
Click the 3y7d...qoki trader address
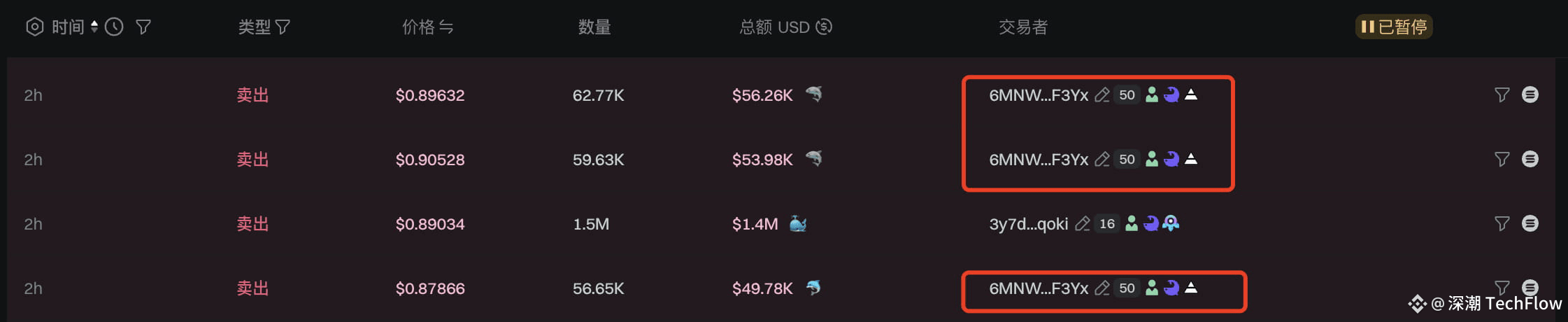pos(1029,224)
